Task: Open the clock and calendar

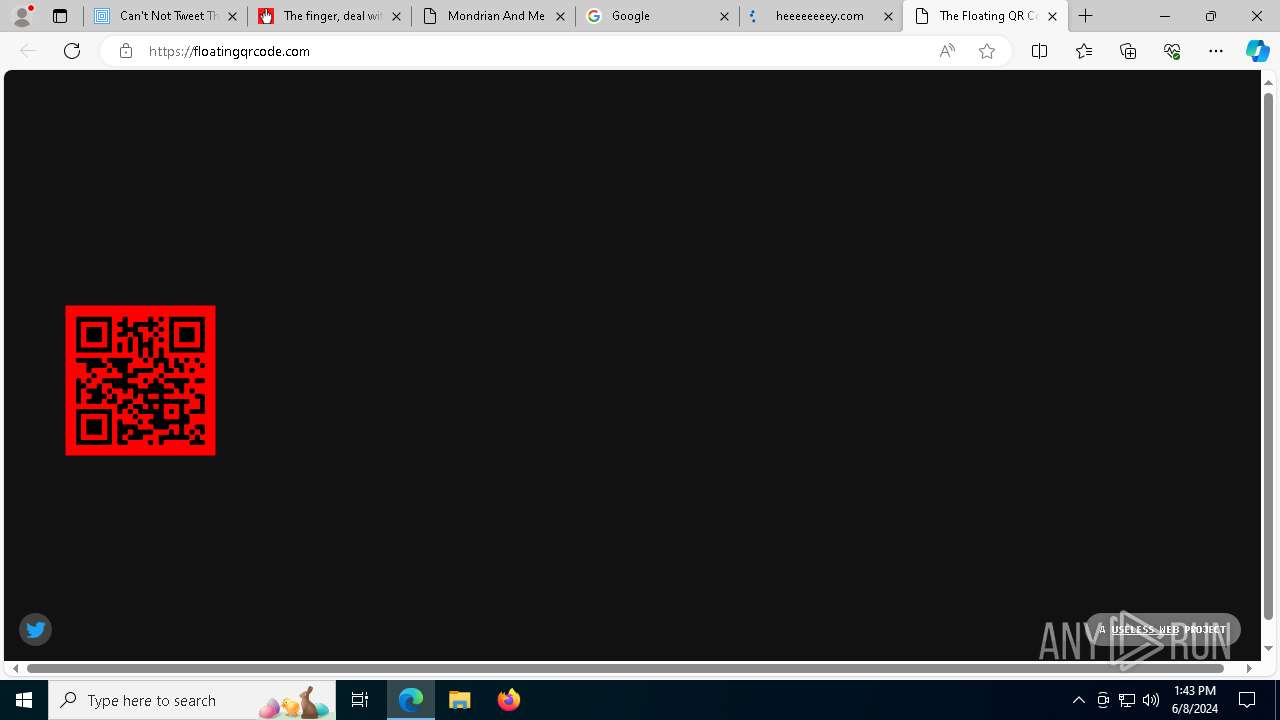Action: pos(1195,700)
